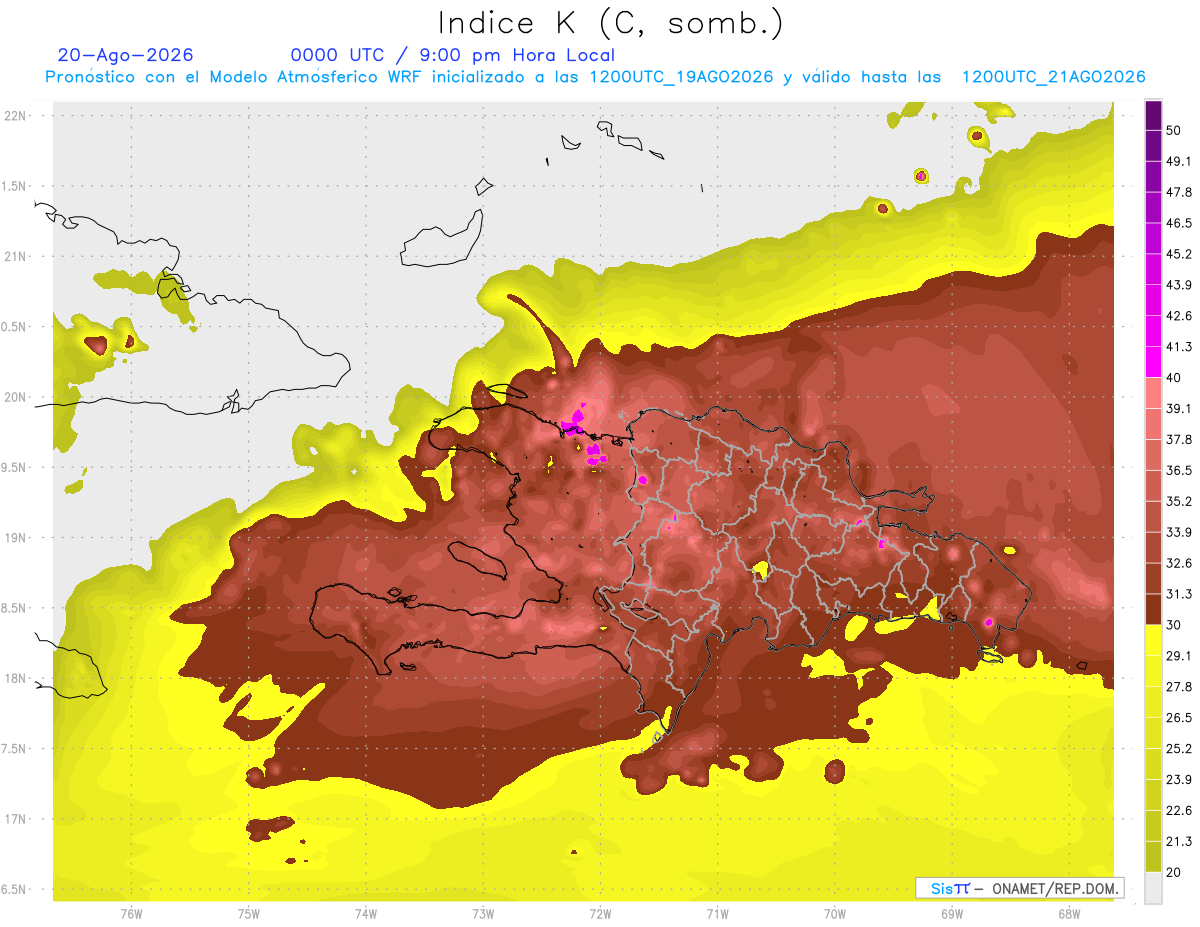Click the '33.9' color scale label
The width and height of the screenshot is (1200, 927).
point(1179,532)
